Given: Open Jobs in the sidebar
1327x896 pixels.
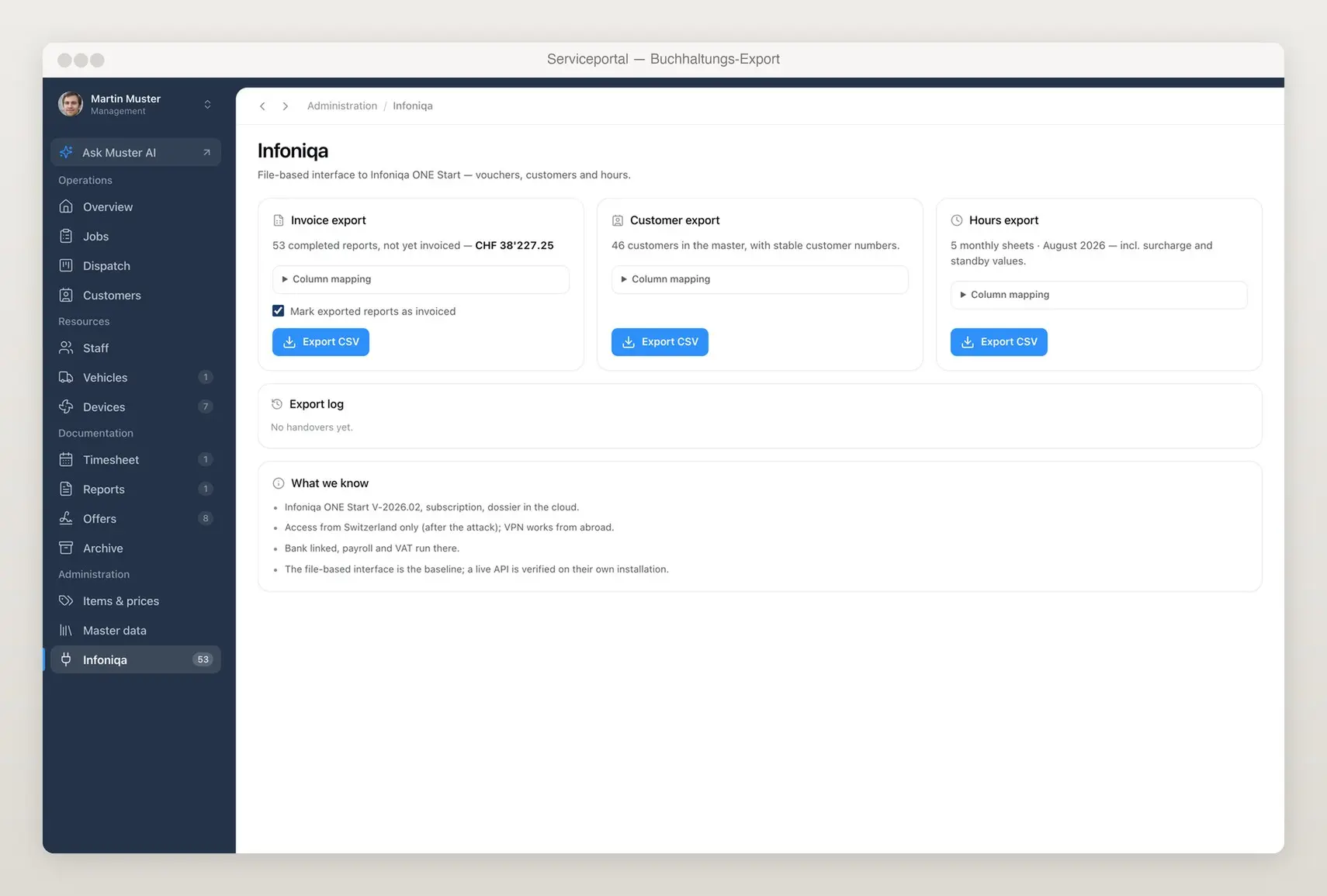Looking at the screenshot, I should pyautogui.click(x=136, y=236).
